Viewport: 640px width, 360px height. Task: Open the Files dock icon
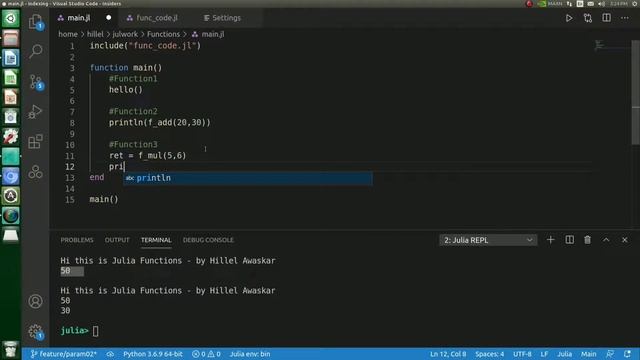click(x=11, y=38)
